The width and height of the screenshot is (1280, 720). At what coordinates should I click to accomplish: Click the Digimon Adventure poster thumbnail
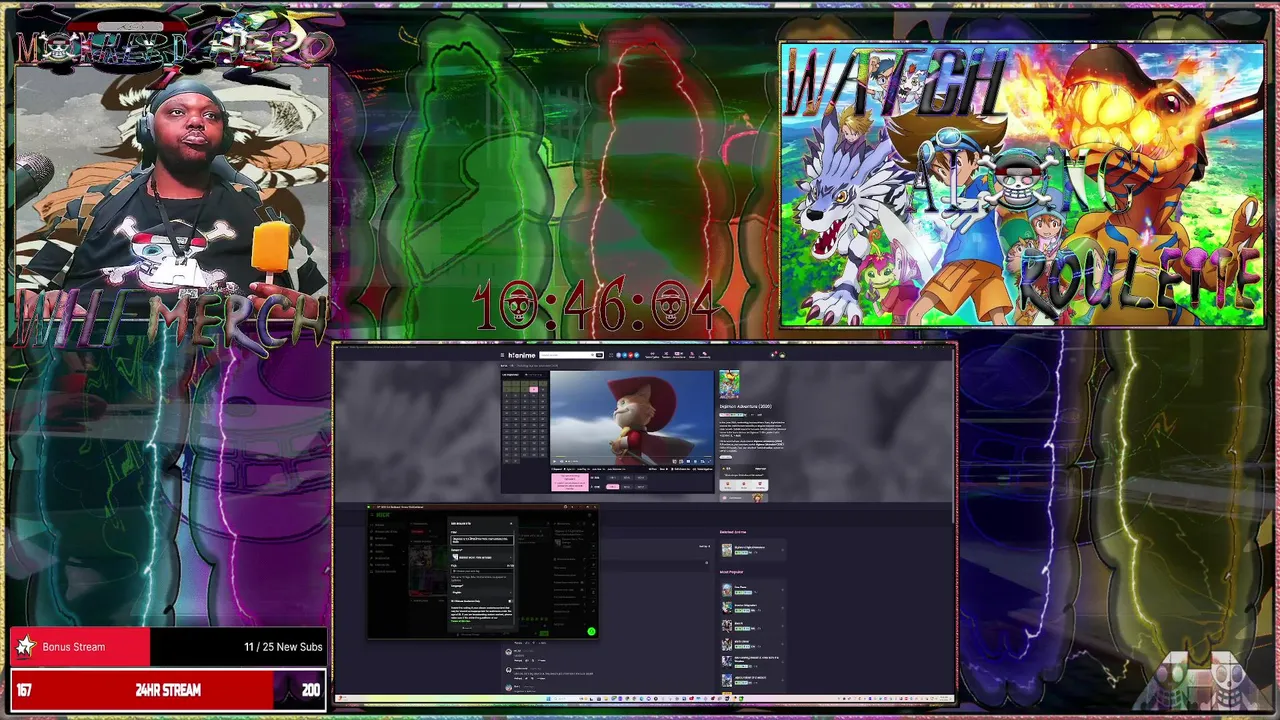(729, 384)
